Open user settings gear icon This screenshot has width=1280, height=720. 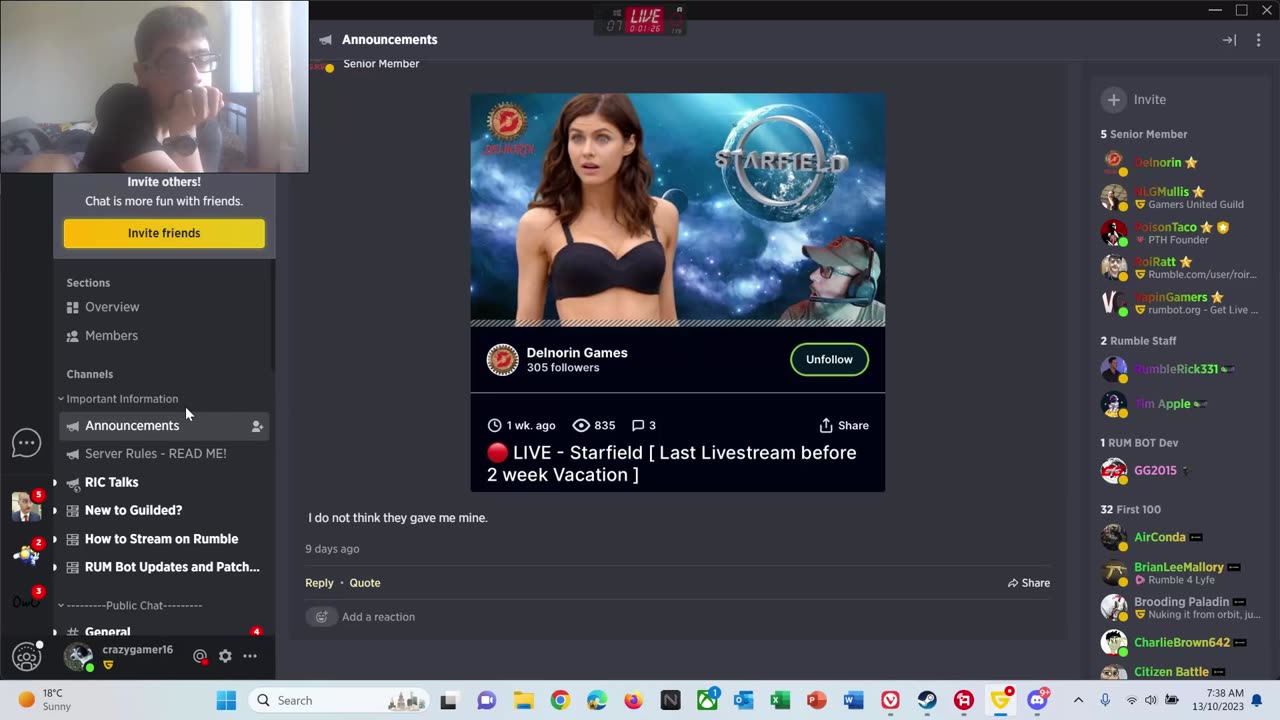click(225, 656)
